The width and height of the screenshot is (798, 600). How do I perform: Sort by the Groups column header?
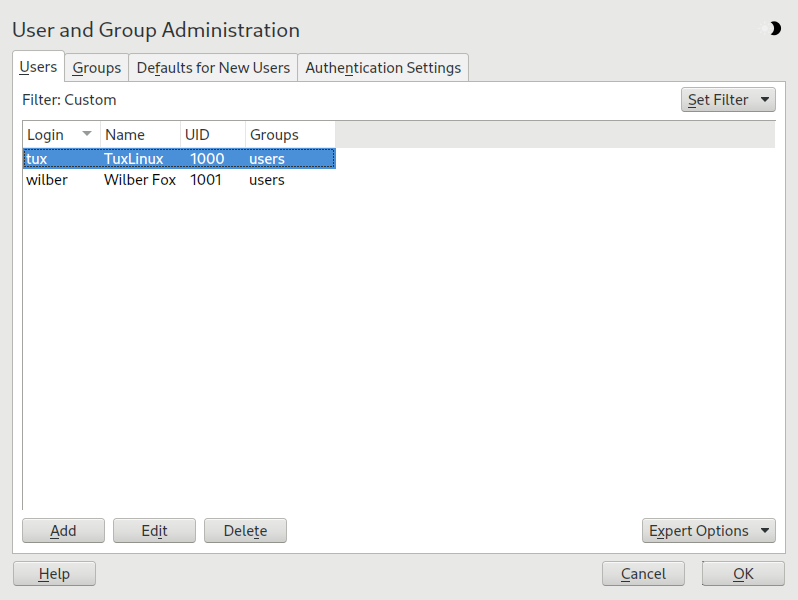click(x=288, y=135)
